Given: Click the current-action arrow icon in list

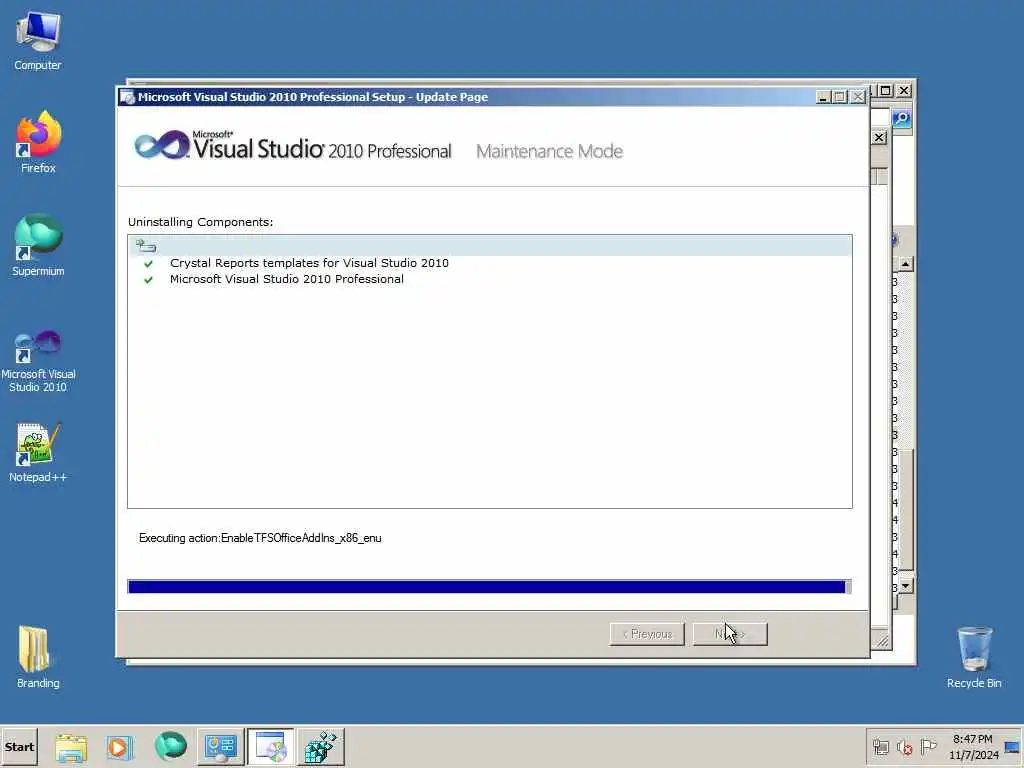Looking at the screenshot, I should (146, 246).
